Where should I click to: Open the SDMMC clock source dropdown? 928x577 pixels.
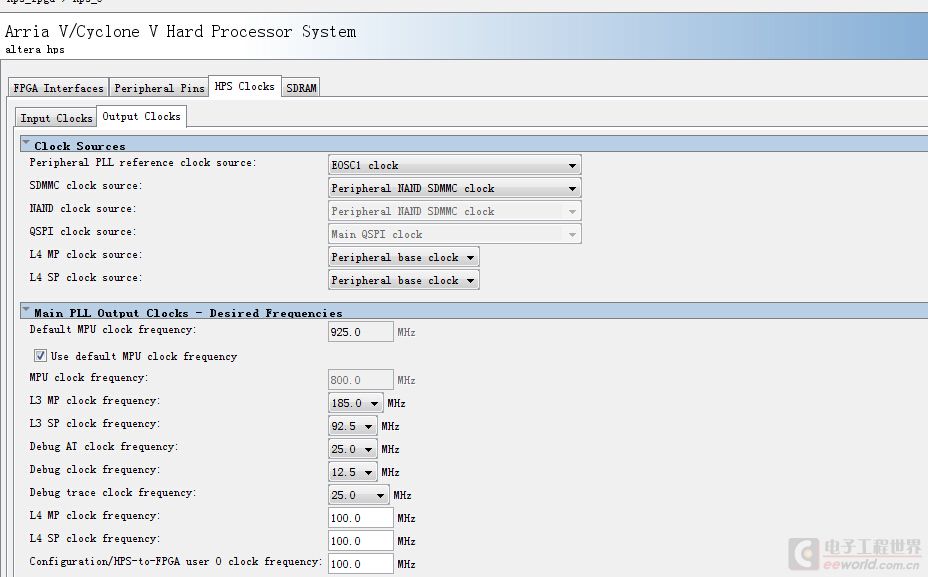click(x=455, y=188)
